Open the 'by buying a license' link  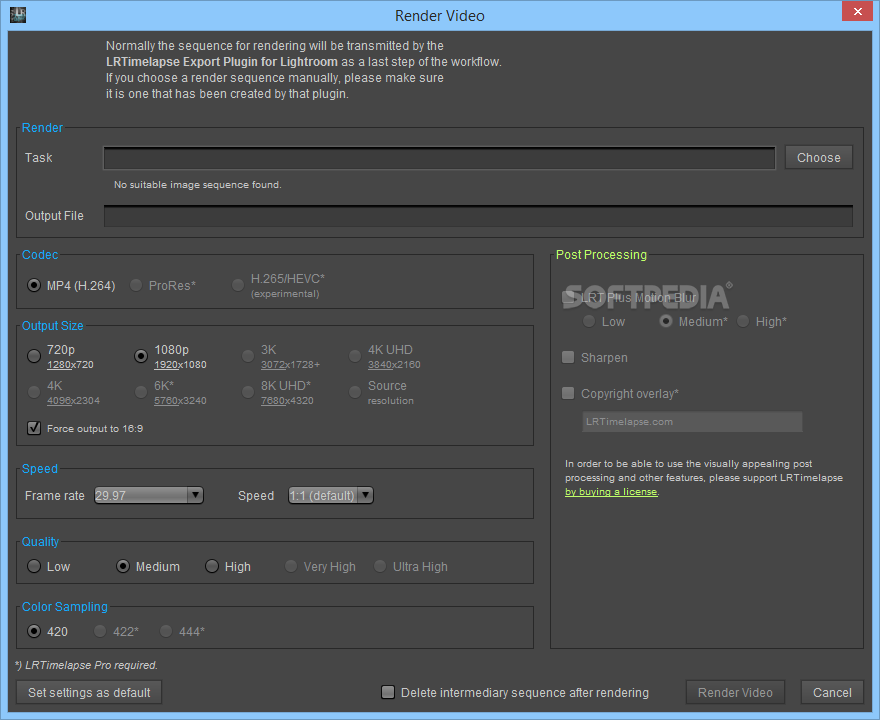(611, 492)
